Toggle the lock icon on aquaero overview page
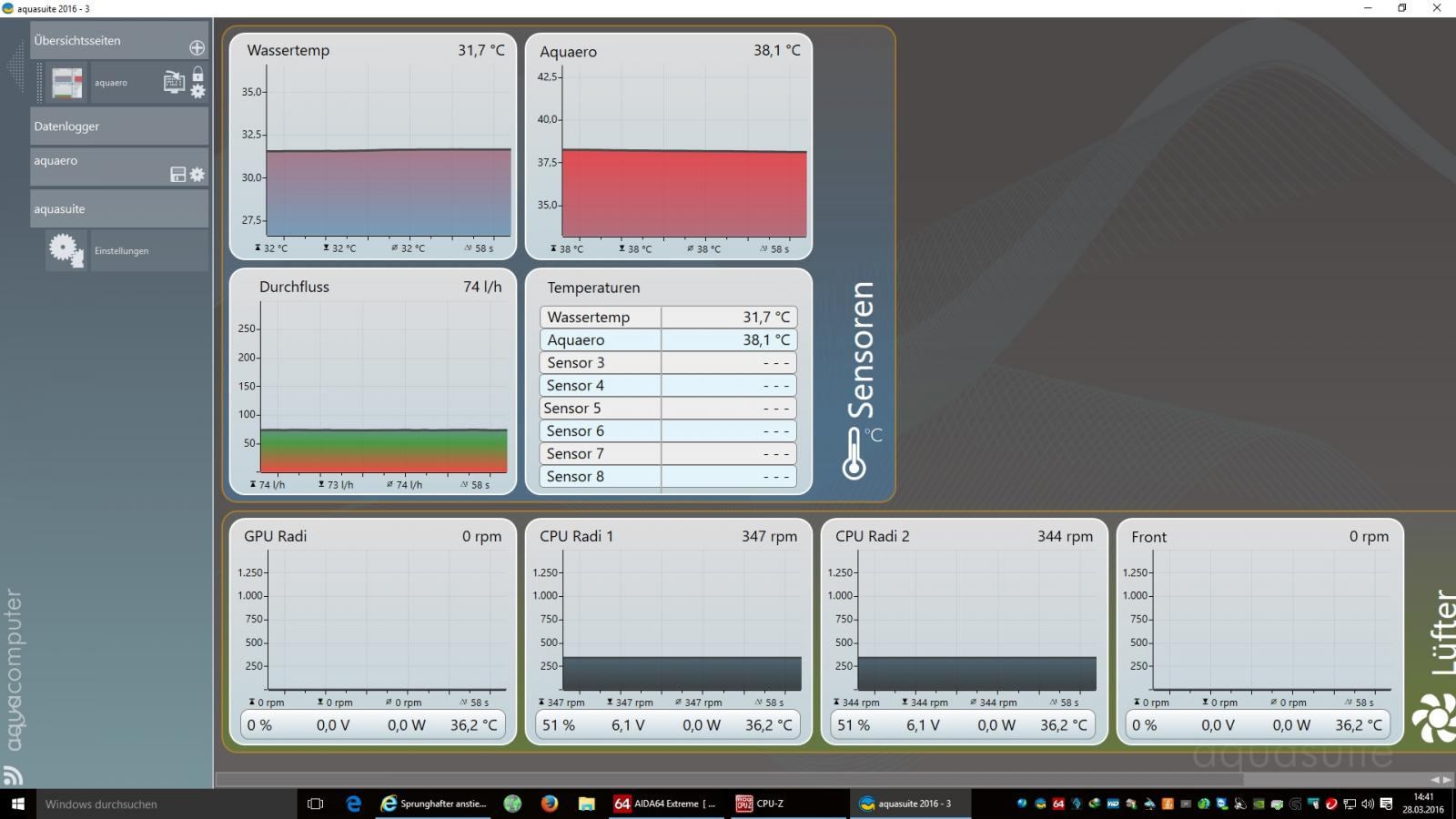Screen dimensions: 1456x819 tap(197, 75)
